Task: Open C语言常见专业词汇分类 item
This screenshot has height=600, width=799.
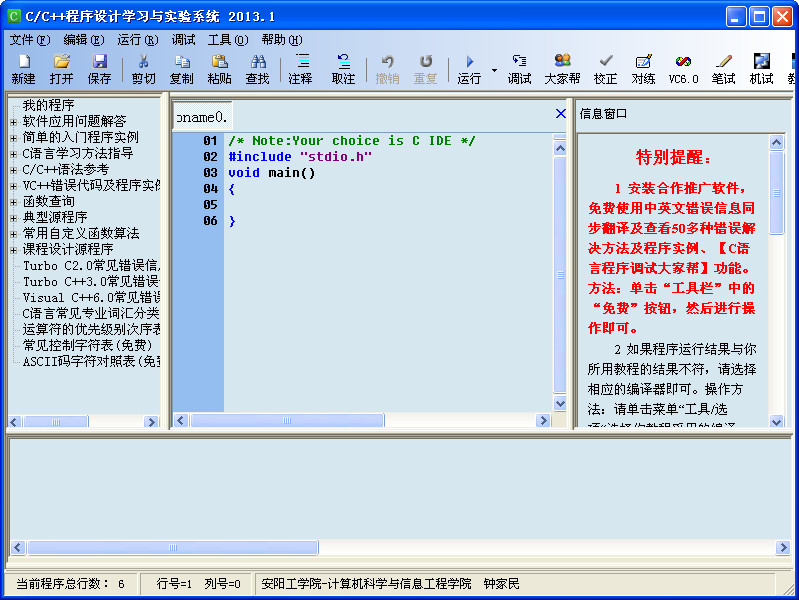Action: coord(91,314)
